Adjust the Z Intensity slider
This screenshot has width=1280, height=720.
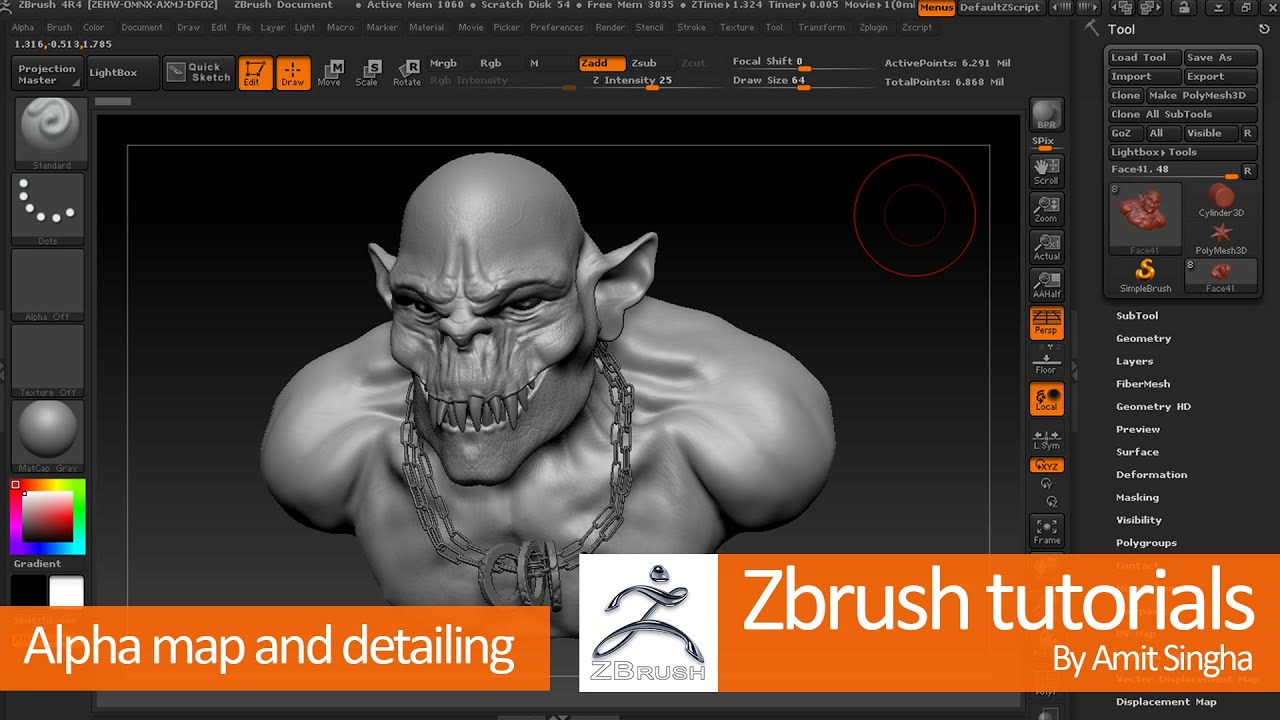pyautogui.click(x=652, y=81)
